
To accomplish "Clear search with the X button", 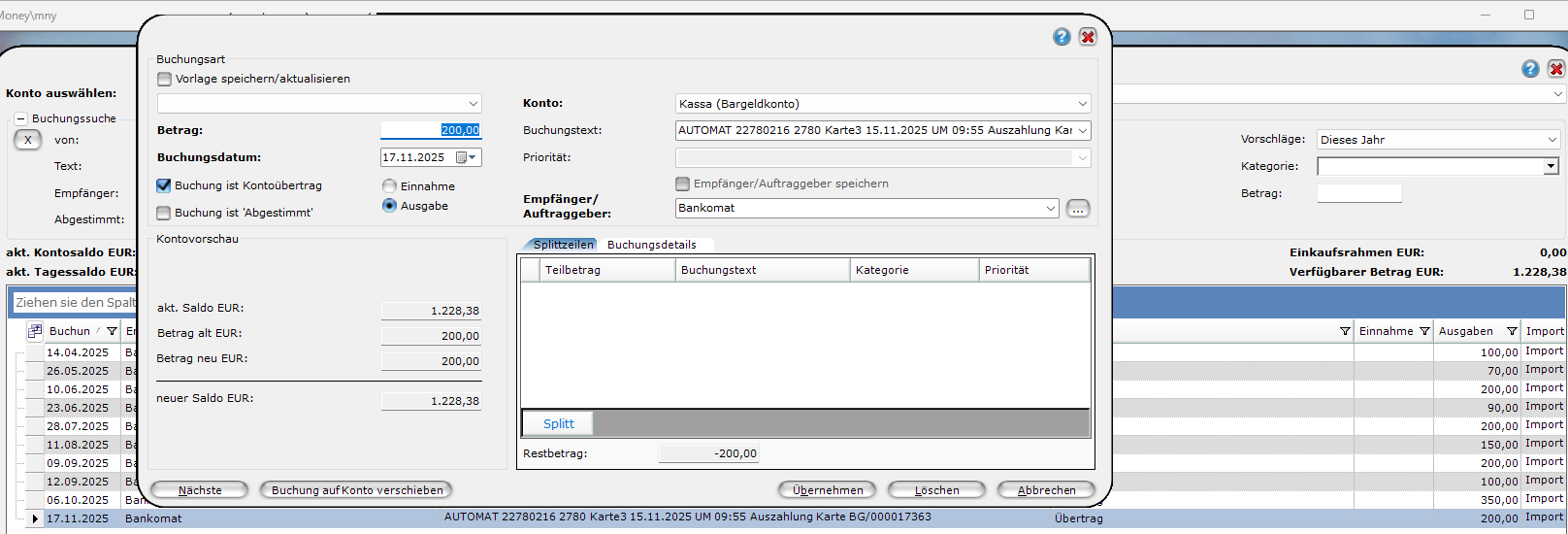I will pos(28,140).
